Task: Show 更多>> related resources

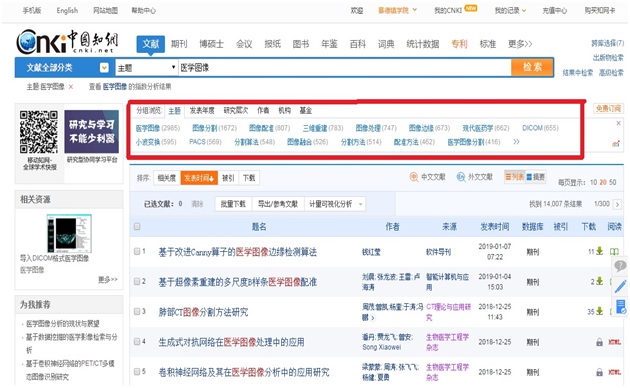Action: (108, 279)
